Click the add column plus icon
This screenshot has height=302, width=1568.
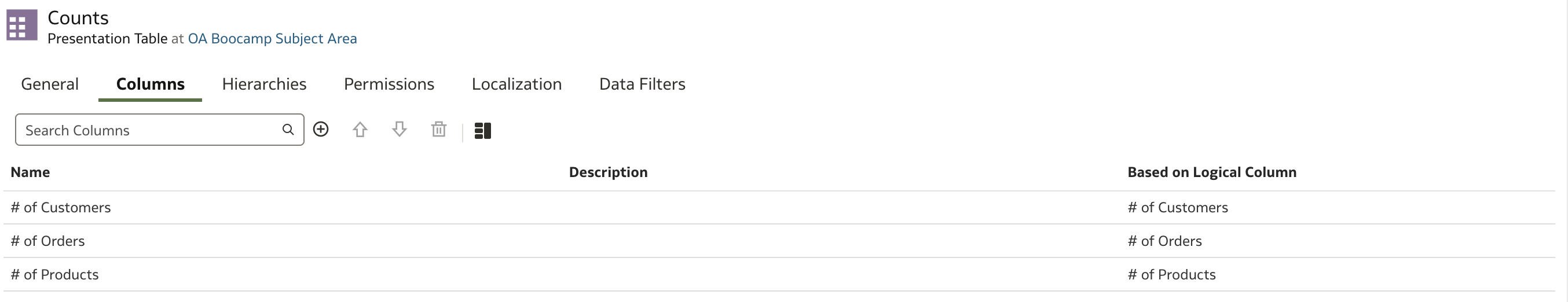tap(321, 130)
